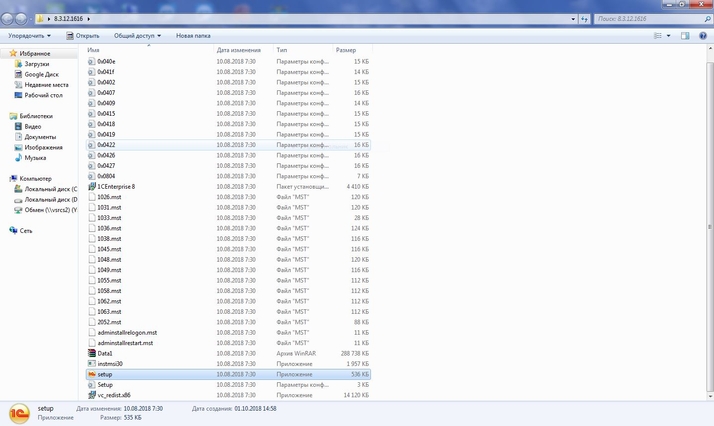
Task: Click the Новая папка button
Action: (x=193, y=35)
